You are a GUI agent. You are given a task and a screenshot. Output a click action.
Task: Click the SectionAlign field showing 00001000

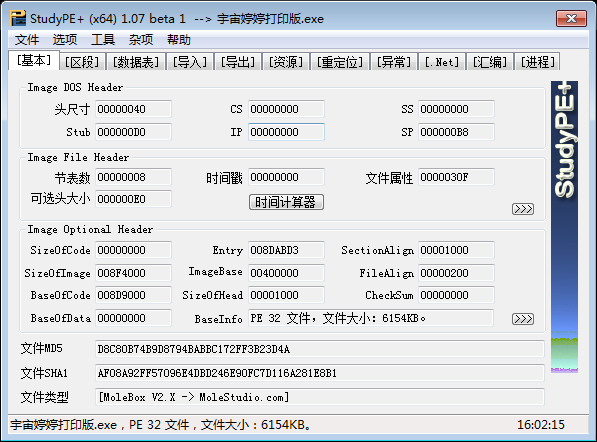[456, 250]
